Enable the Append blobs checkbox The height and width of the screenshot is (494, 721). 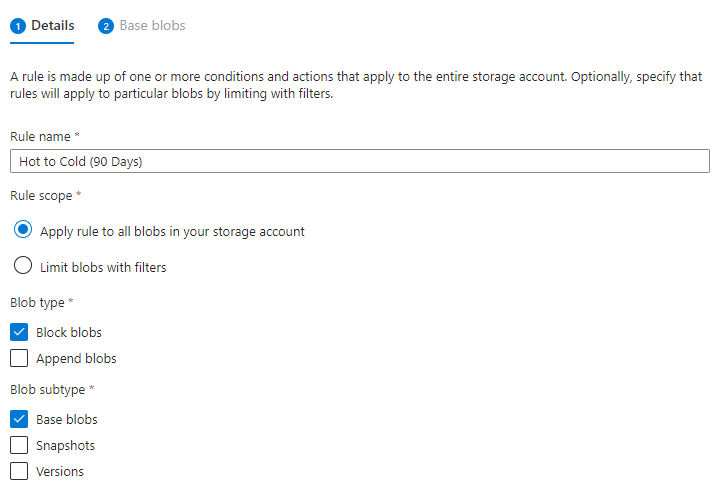[19, 358]
